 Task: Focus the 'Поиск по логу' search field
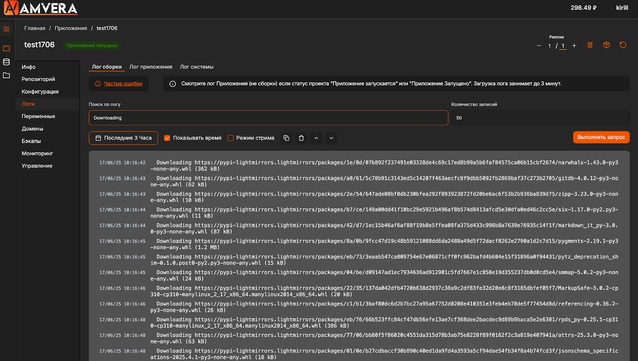click(x=269, y=118)
